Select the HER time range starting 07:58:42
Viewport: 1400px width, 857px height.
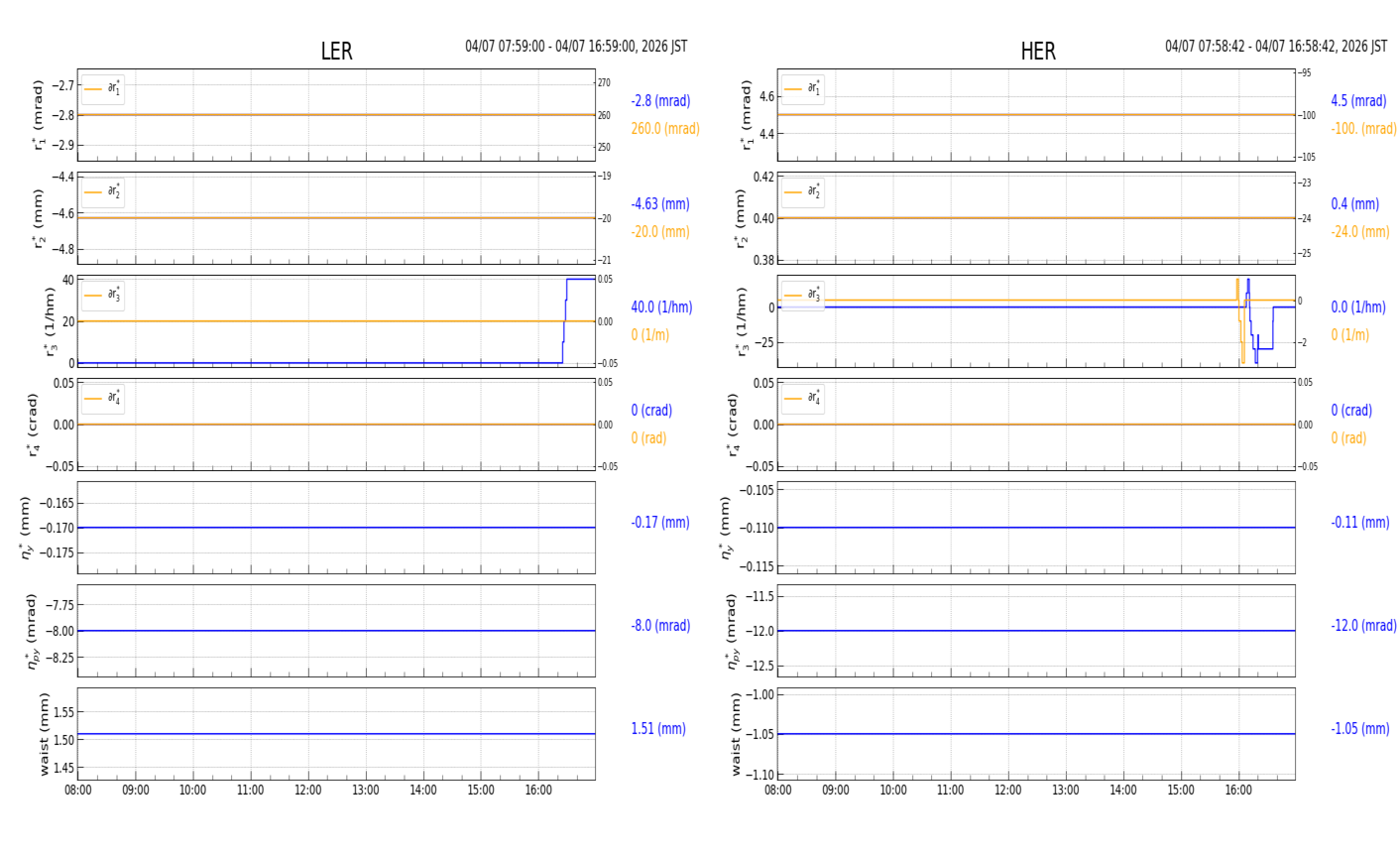(1276, 47)
